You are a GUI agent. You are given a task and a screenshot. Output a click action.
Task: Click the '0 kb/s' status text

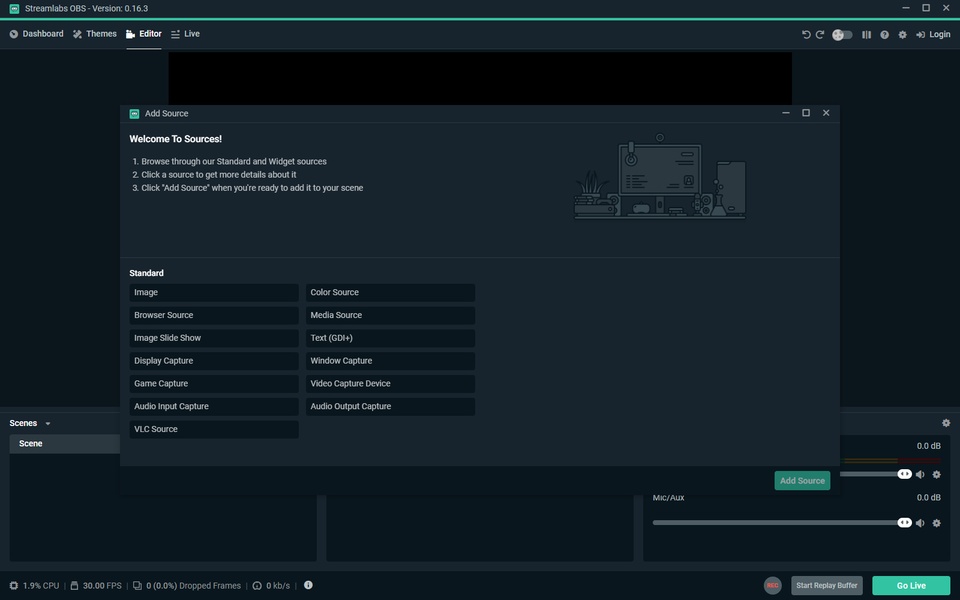pos(278,585)
